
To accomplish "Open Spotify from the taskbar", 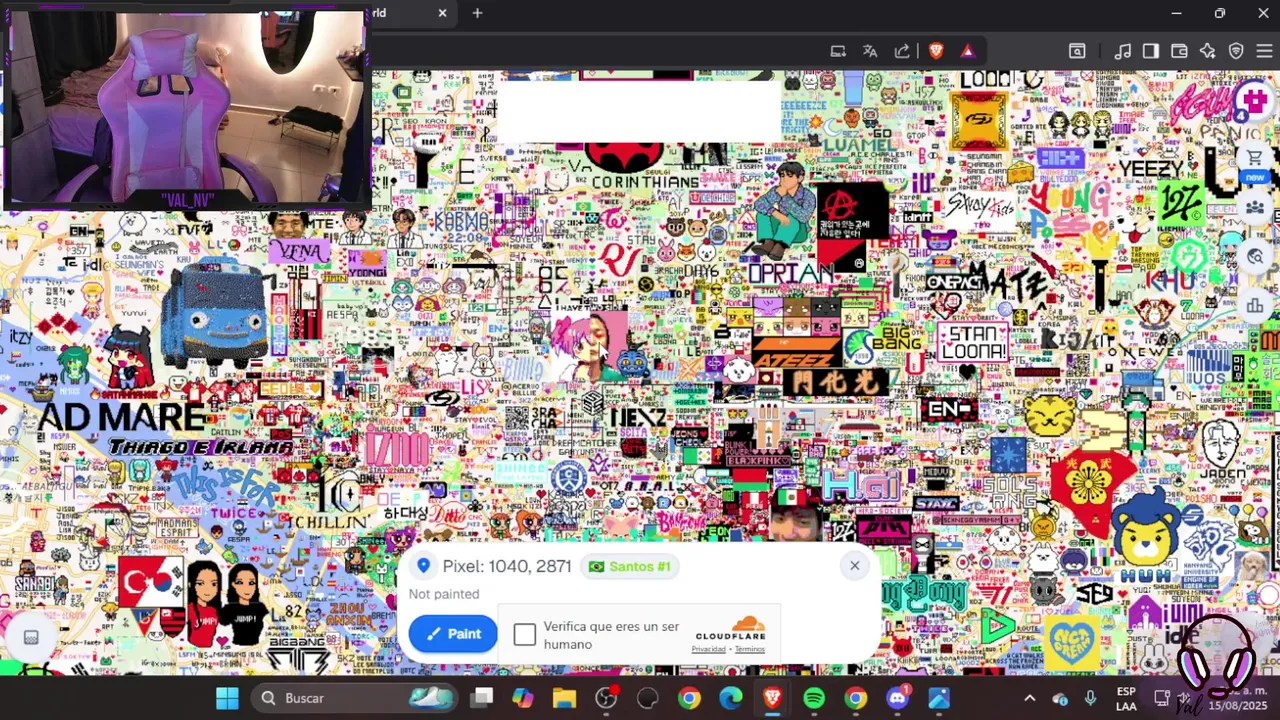I will (814, 698).
